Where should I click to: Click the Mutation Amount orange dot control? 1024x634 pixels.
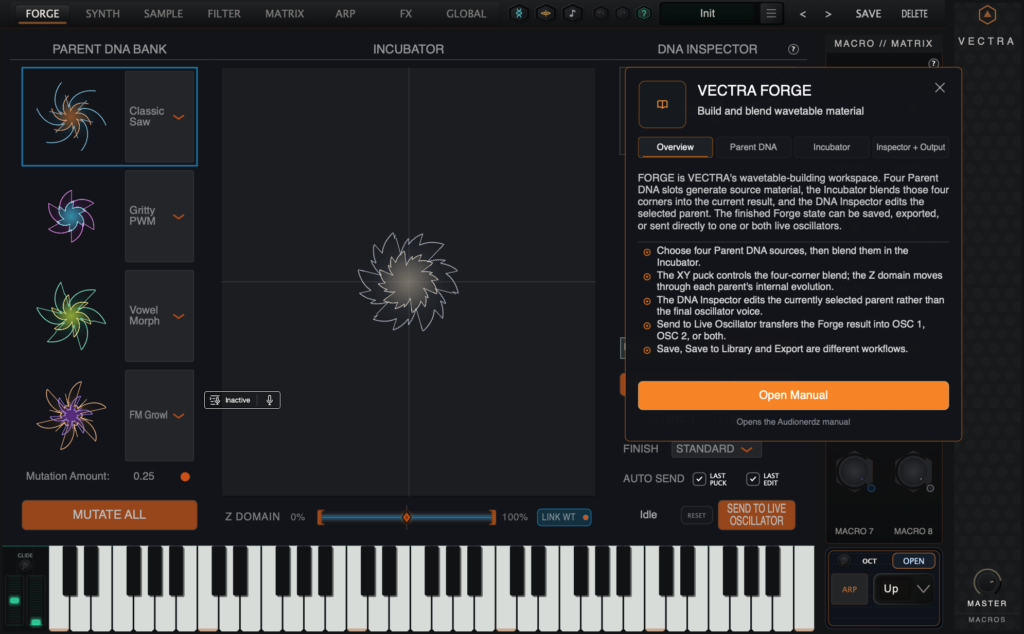pos(185,477)
